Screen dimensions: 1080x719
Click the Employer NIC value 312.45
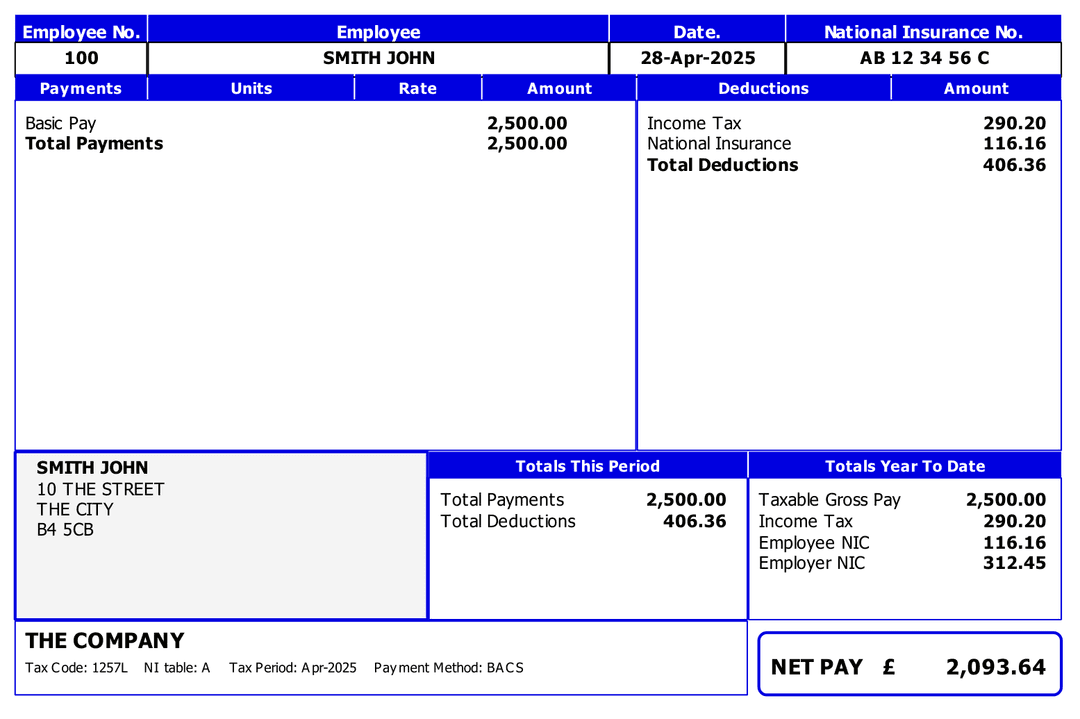point(1014,563)
